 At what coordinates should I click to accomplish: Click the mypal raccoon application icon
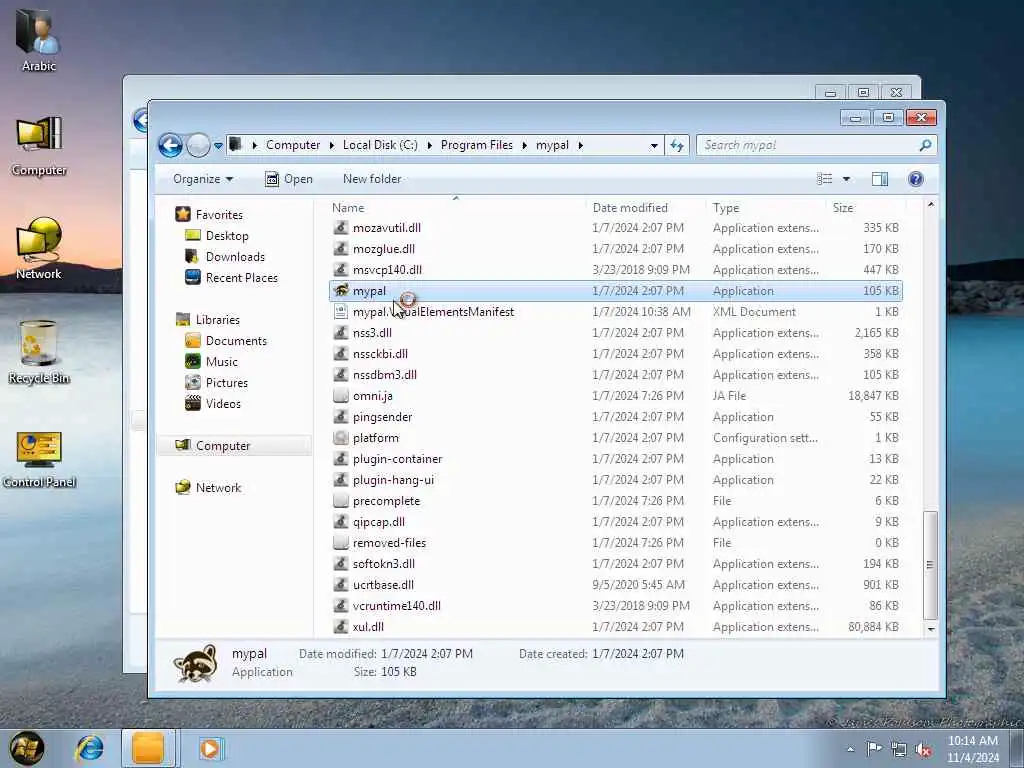point(341,291)
